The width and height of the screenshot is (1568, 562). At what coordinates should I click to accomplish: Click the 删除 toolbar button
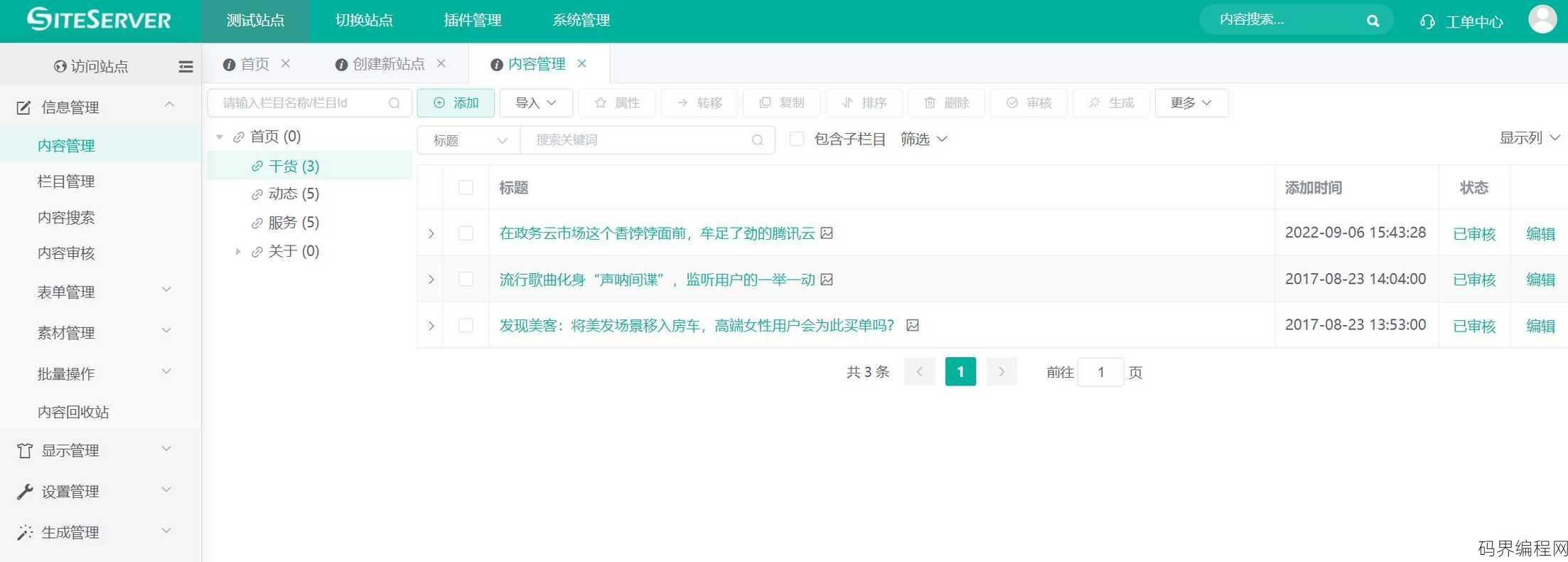tap(947, 103)
